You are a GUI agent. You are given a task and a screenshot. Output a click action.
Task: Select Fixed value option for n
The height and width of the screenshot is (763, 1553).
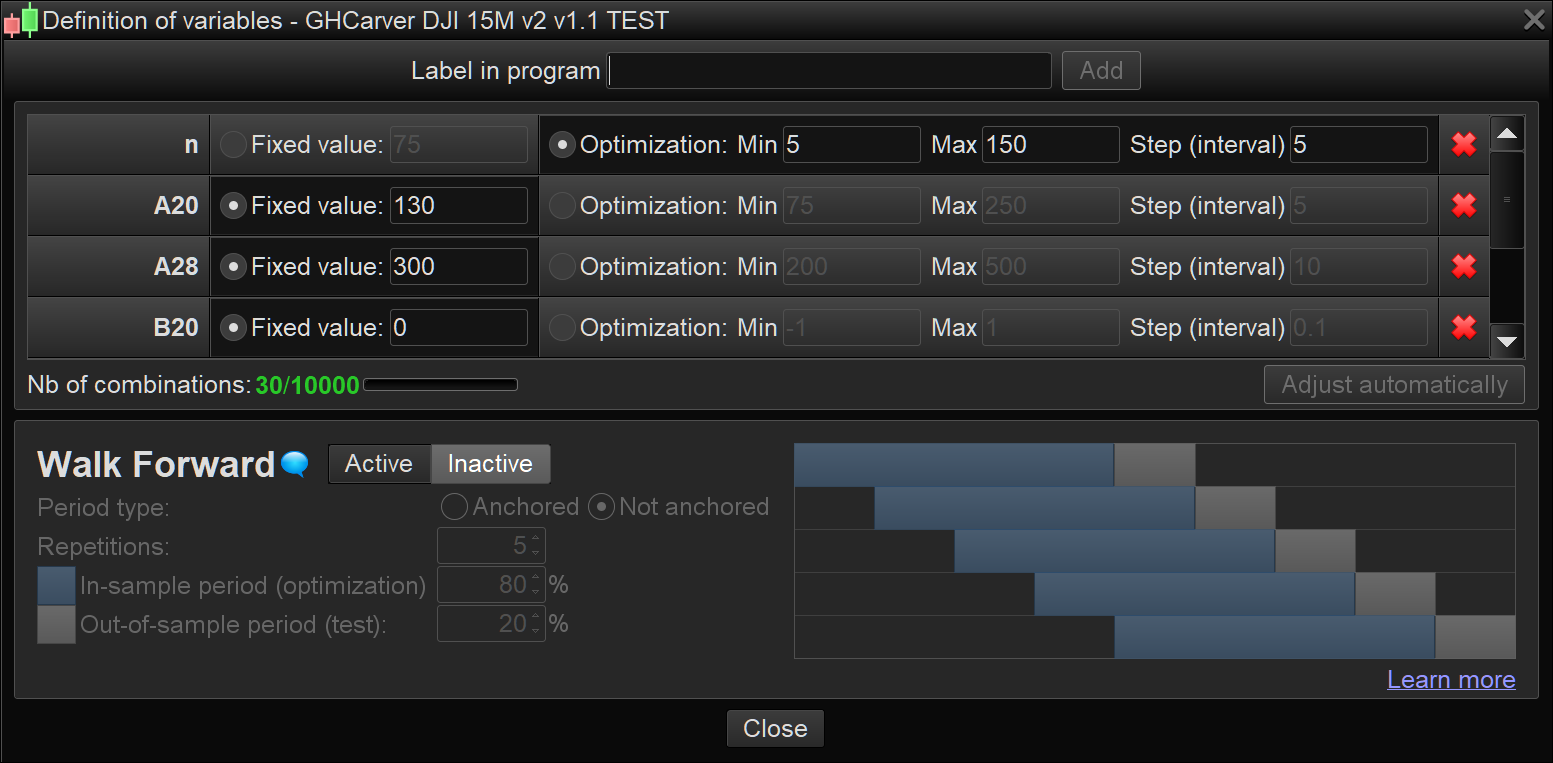pyautogui.click(x=233, y=145)
